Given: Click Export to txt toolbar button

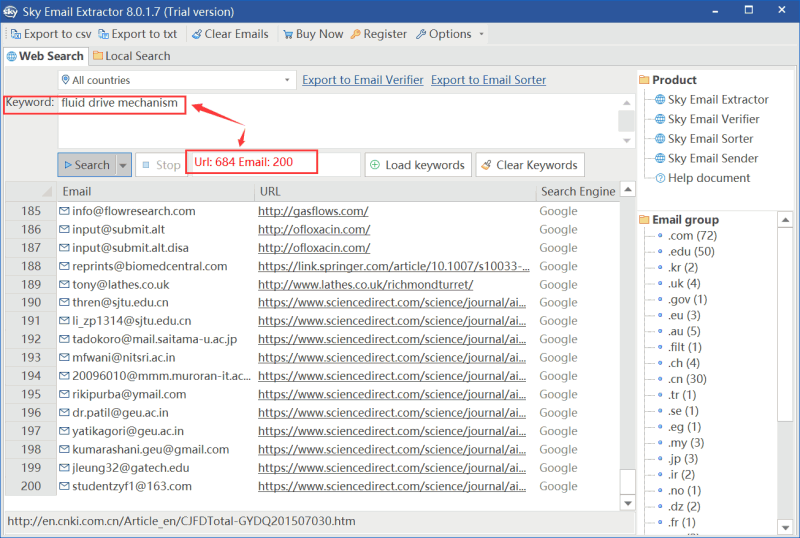Looking at the screenshot, I should 138,34.
